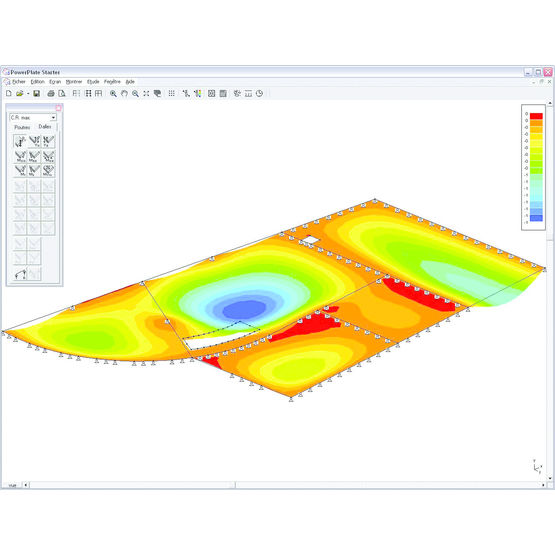Select the Zoom in magnifier tool
Screen dimensions: 555x555
(113, 93)
